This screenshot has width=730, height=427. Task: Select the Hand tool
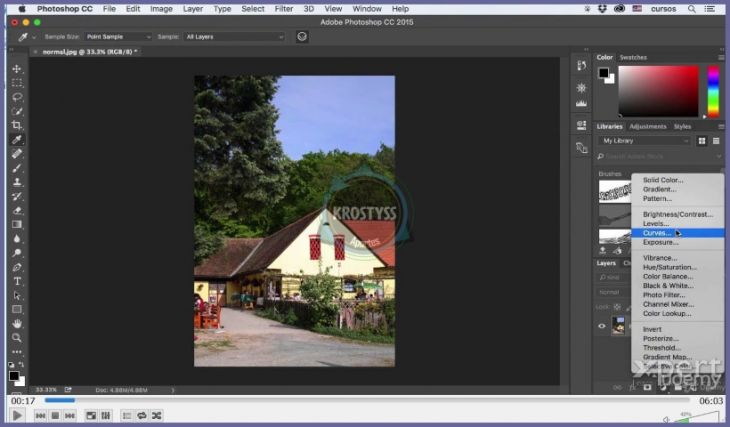(17, 323)
